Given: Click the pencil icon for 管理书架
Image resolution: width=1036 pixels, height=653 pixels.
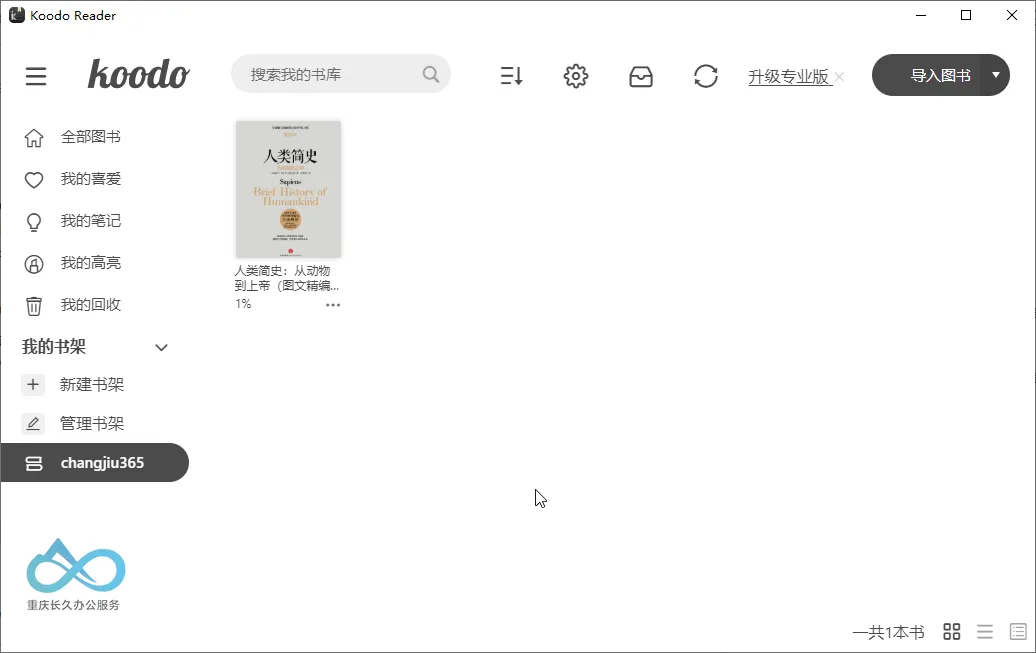Looking at the screenshot, I should [33, 424].
